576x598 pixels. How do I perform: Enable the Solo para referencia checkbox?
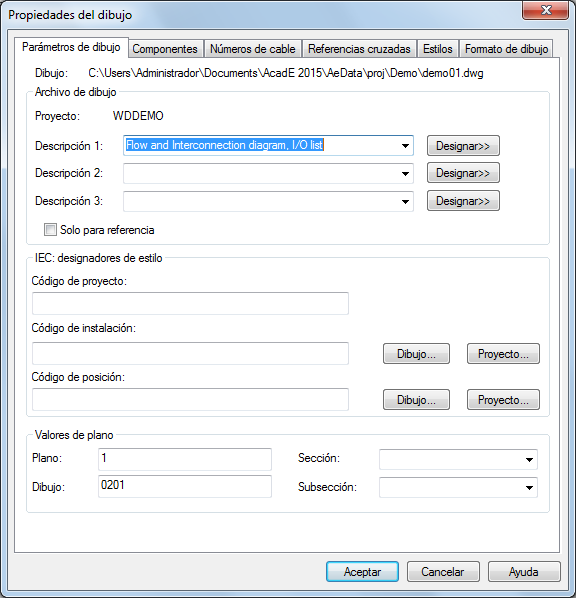(50, 230)
